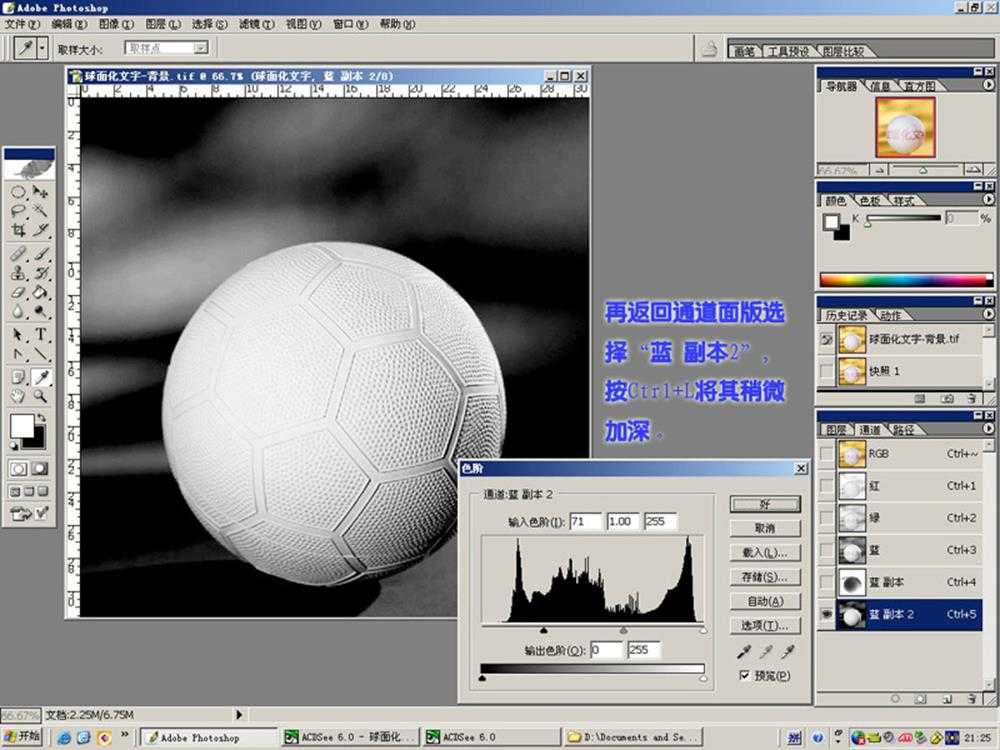Hide the 蓝 副本 2 channel eye
The width and height of the screenshot is (1000, 750).
point(826,614)
